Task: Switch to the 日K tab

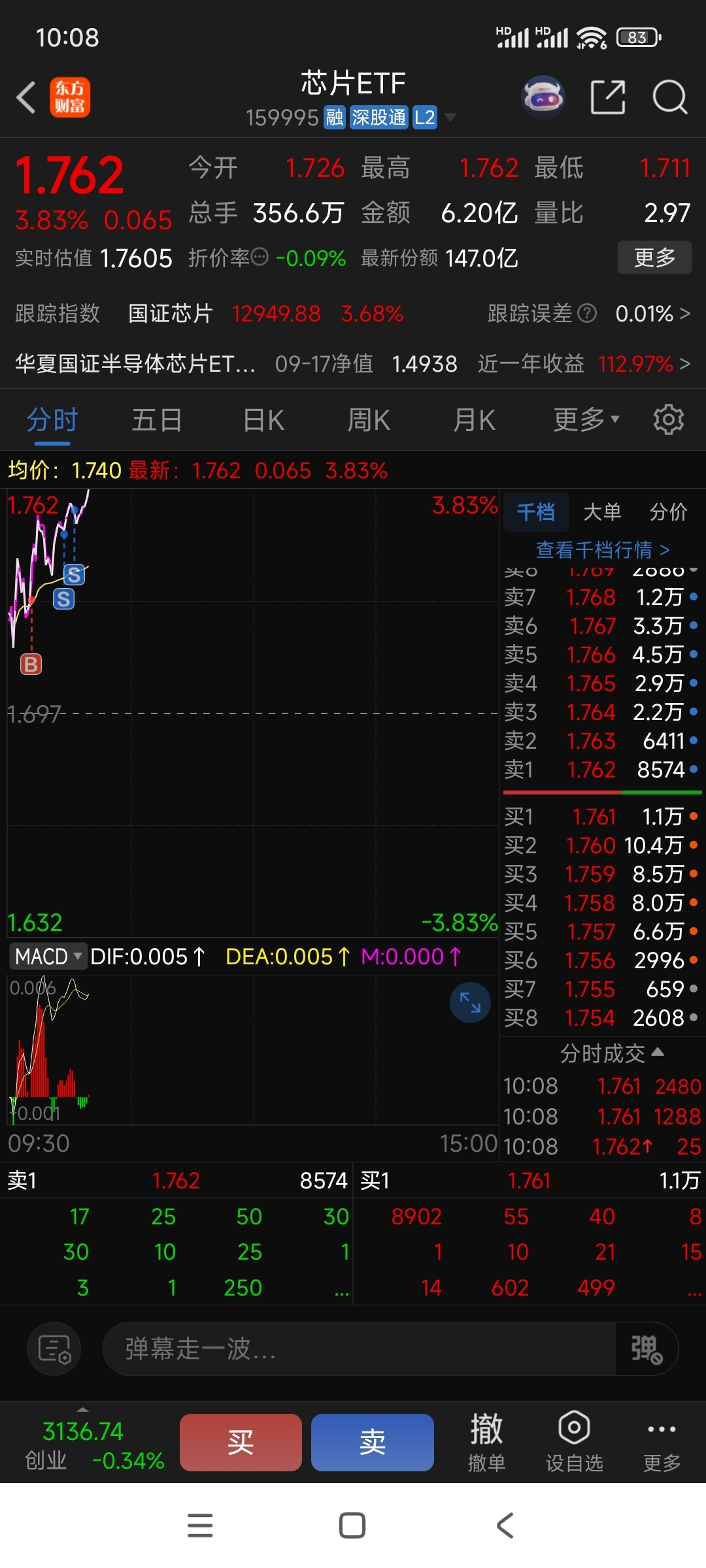Action: pyautogui.click(x=263, y=419)
